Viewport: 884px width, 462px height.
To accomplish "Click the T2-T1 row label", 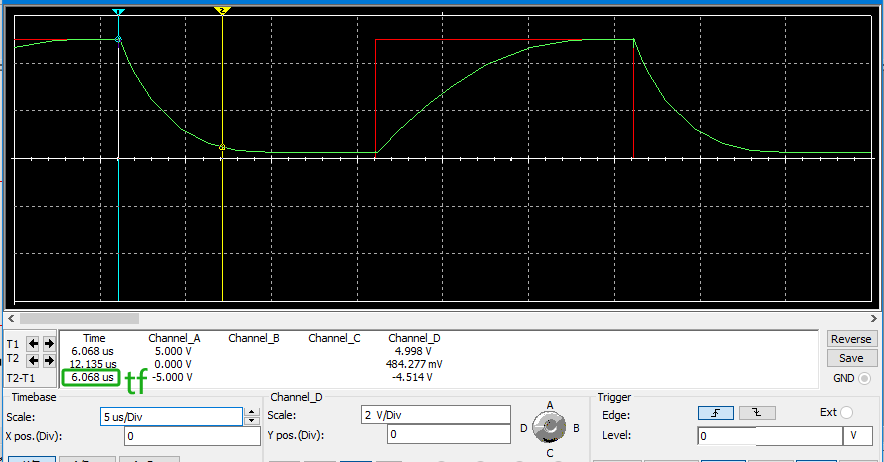I will coord(21,378).
